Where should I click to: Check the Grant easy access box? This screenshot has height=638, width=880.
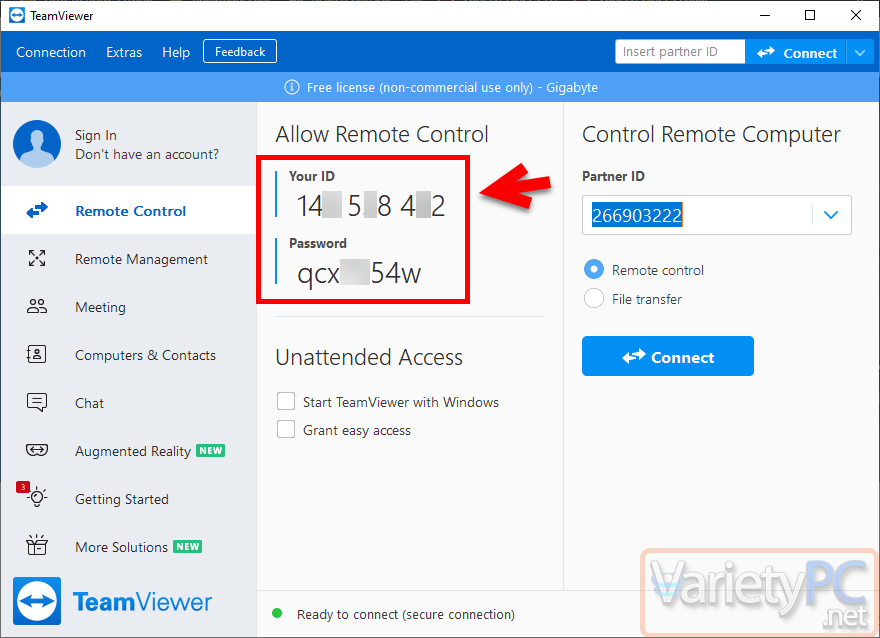tap(286, 430)
